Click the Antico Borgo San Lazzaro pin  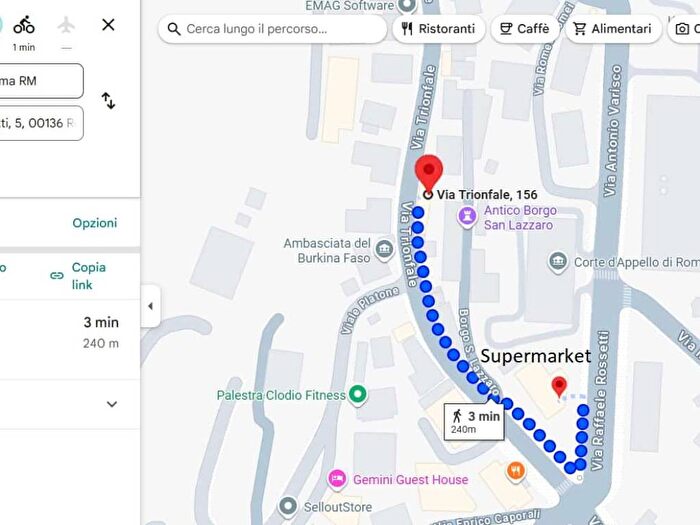coord(467,217)
